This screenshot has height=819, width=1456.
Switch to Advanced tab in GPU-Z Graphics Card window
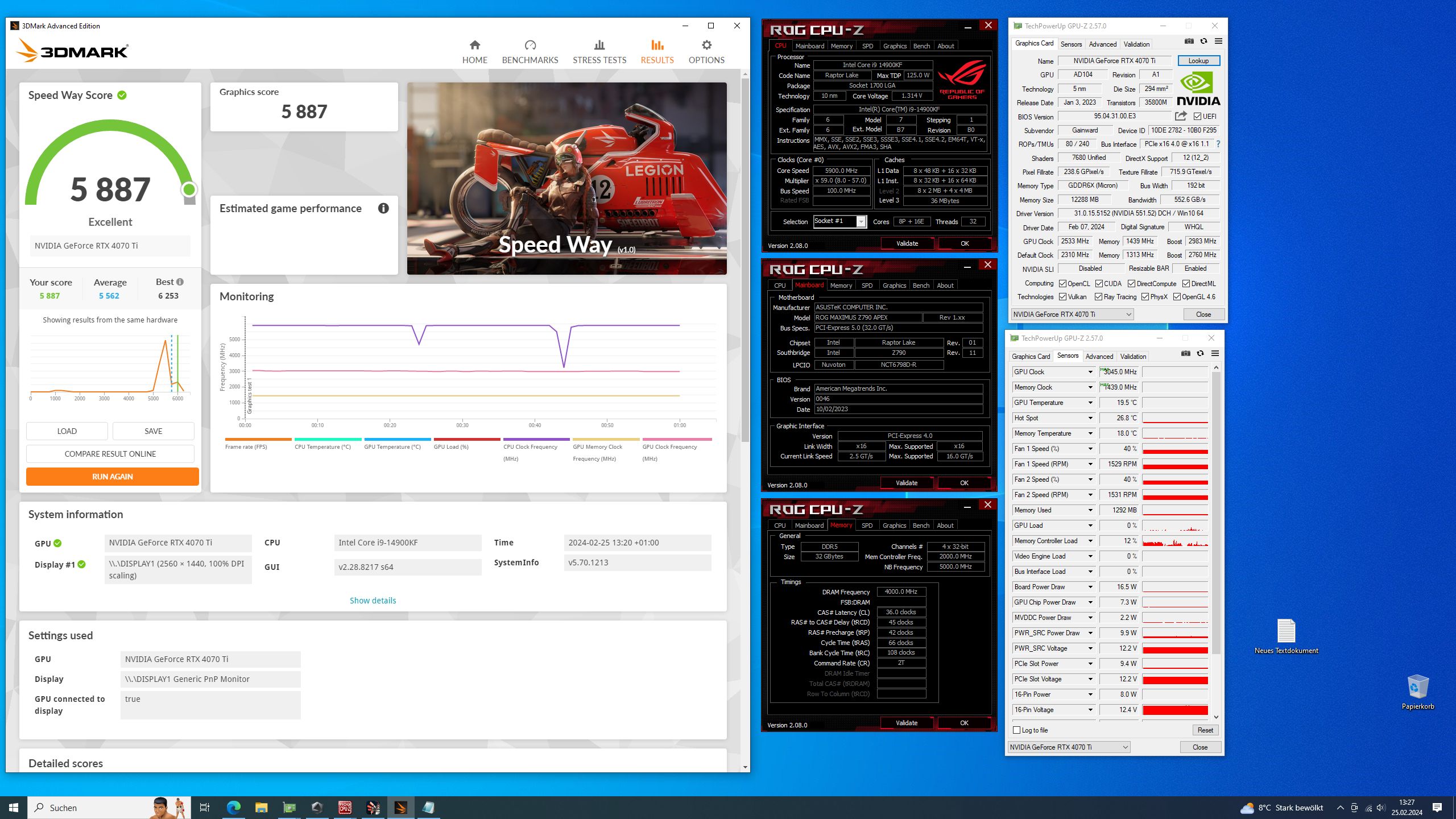coord(1102,44)
